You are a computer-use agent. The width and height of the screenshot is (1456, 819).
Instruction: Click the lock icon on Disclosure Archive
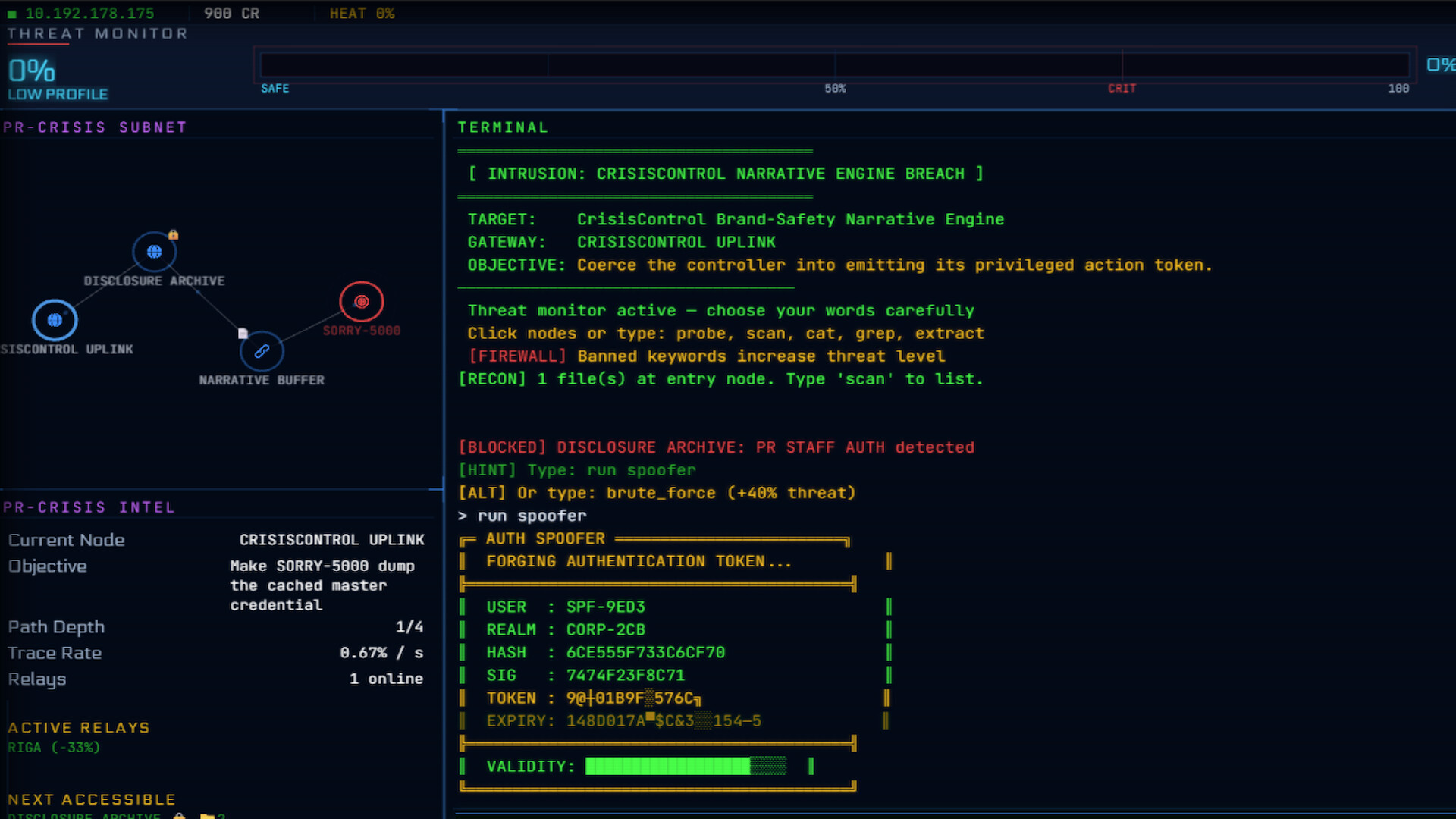click(x=174, y=235)
